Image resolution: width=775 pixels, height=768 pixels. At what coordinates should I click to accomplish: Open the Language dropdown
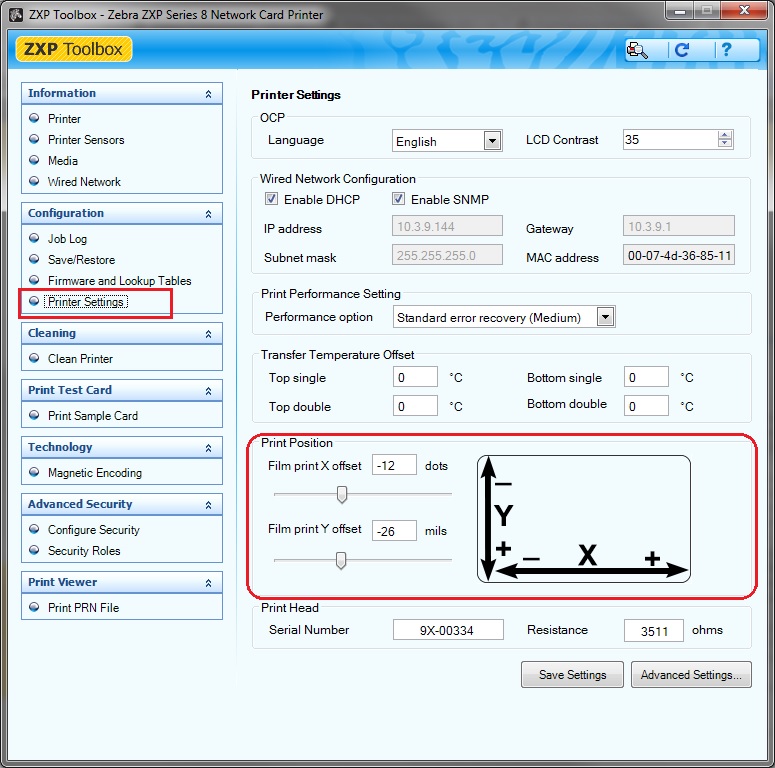pos(492,141)
